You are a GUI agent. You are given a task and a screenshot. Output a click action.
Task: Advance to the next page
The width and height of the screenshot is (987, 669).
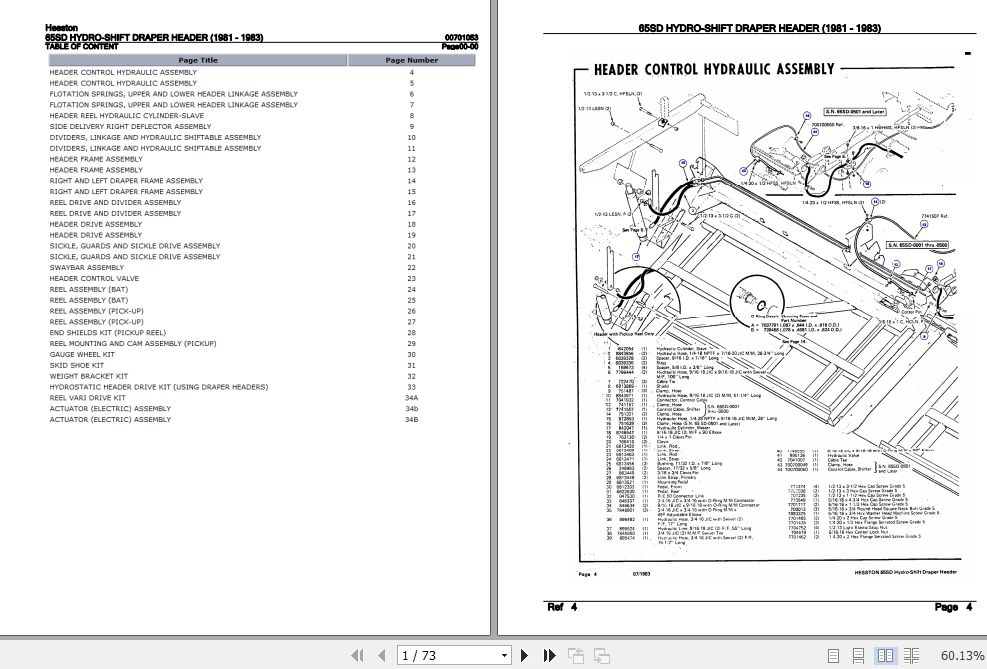(x=524, y=655)
